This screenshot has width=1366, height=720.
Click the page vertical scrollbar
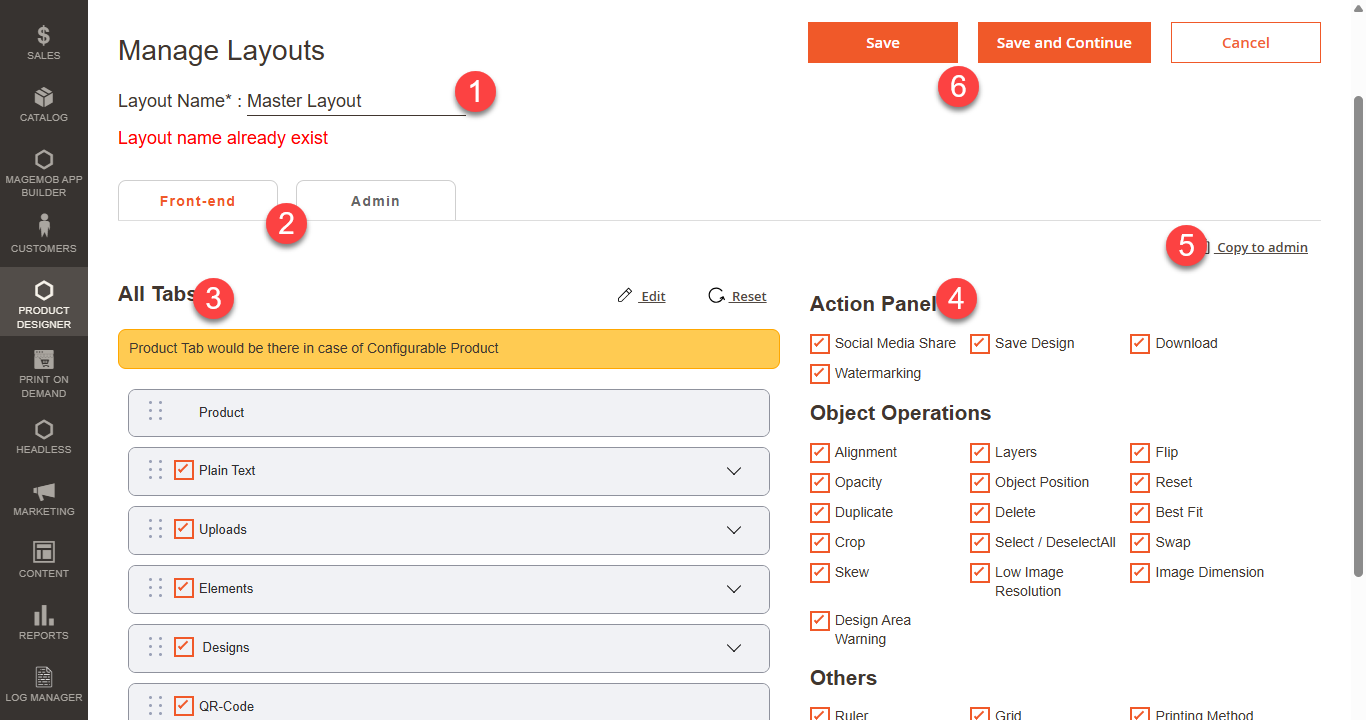1358,330
